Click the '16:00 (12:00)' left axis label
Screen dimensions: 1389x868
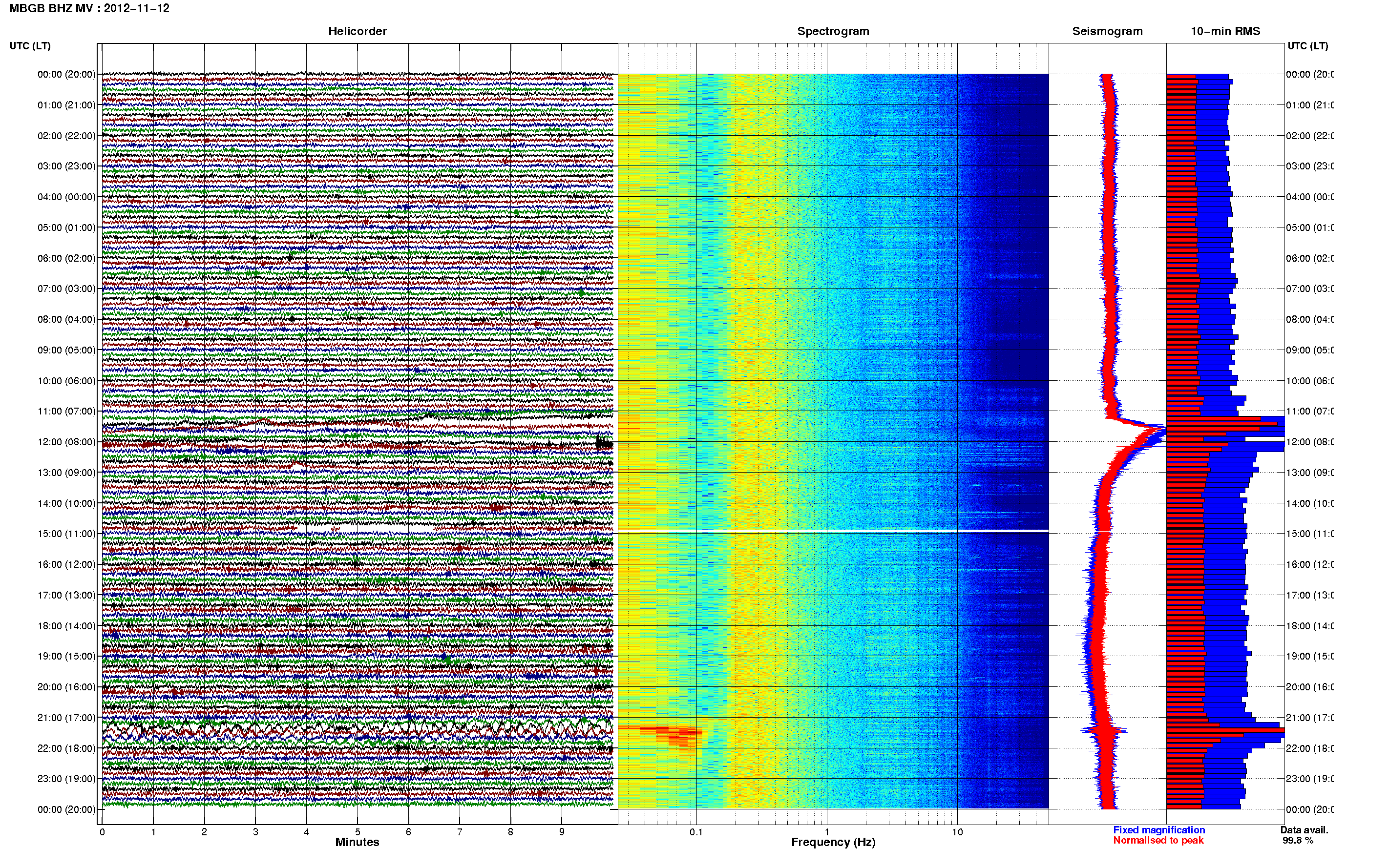pos(66,564)
